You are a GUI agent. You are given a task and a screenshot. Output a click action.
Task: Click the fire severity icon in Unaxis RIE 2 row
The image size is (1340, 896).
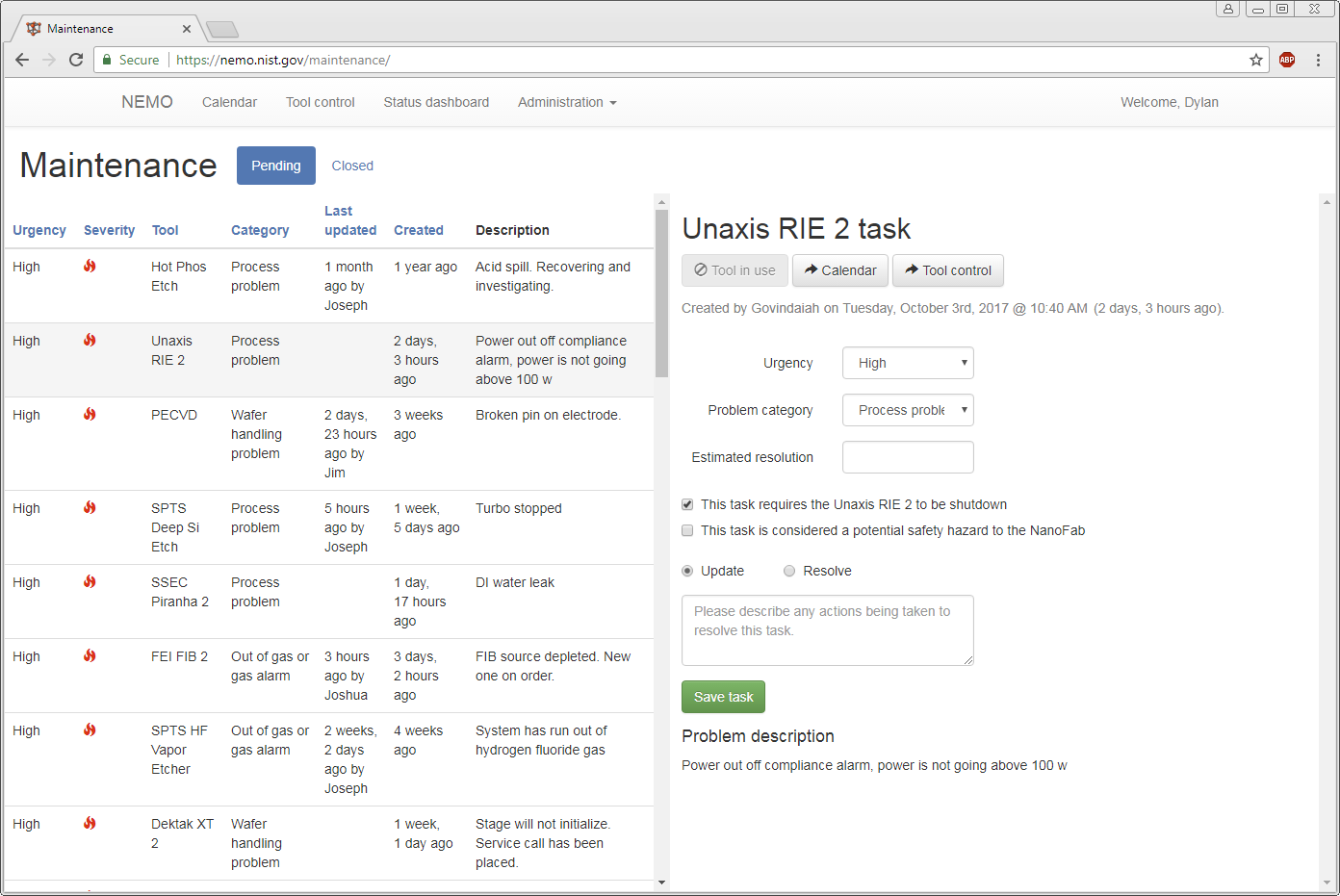[x=90, y=340]
